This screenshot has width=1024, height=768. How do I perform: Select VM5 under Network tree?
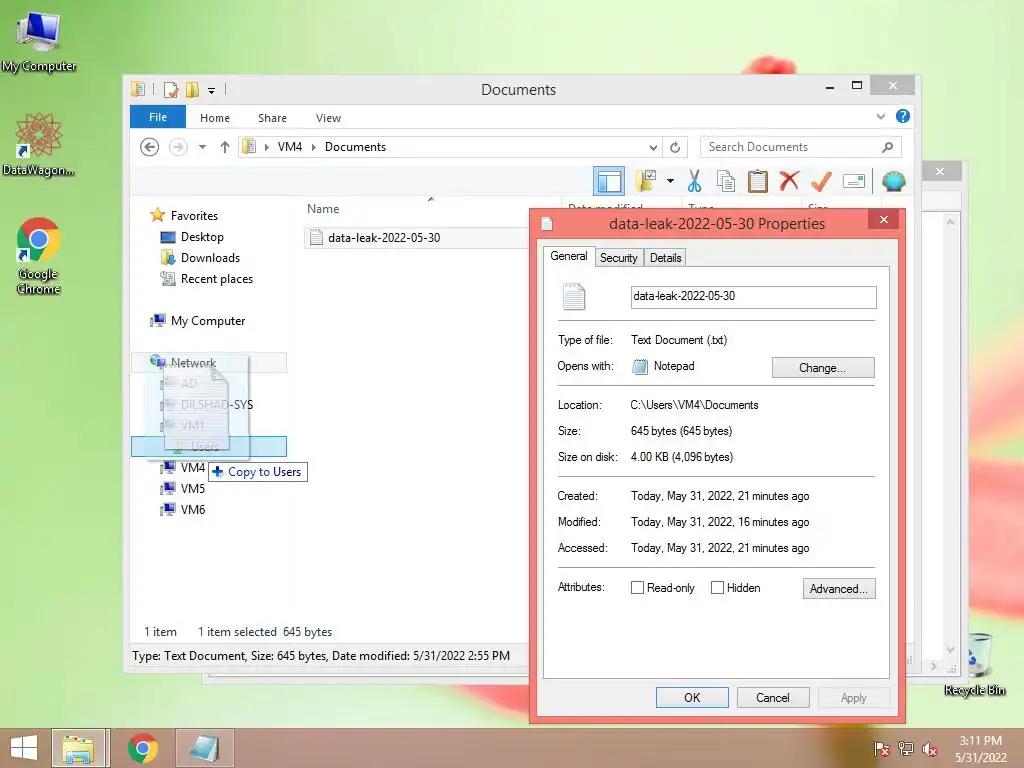184,488
